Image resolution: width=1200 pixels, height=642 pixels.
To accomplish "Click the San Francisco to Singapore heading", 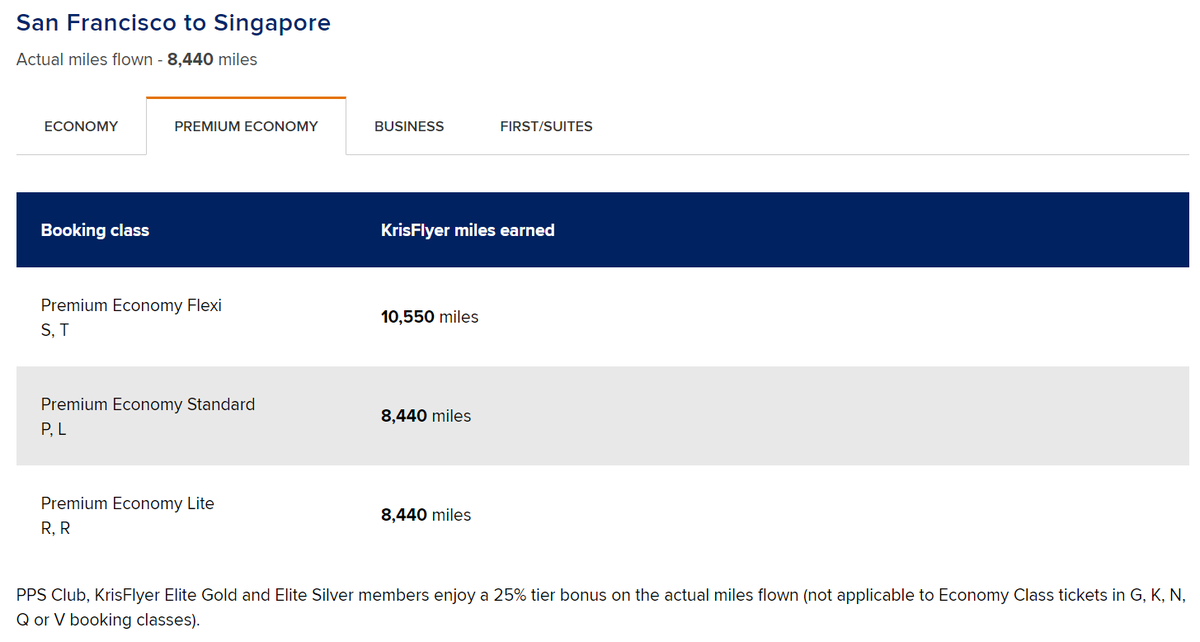I will coord(172,22).
